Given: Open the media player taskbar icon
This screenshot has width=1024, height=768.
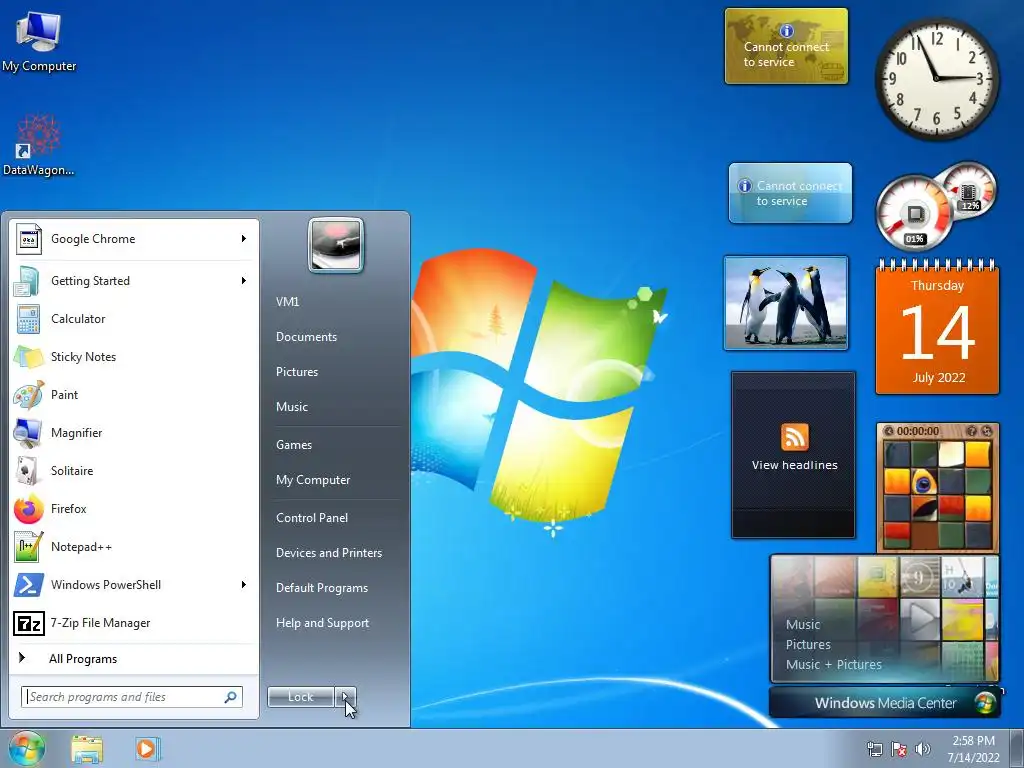Looking at the screenshot, I should [148, 748].
